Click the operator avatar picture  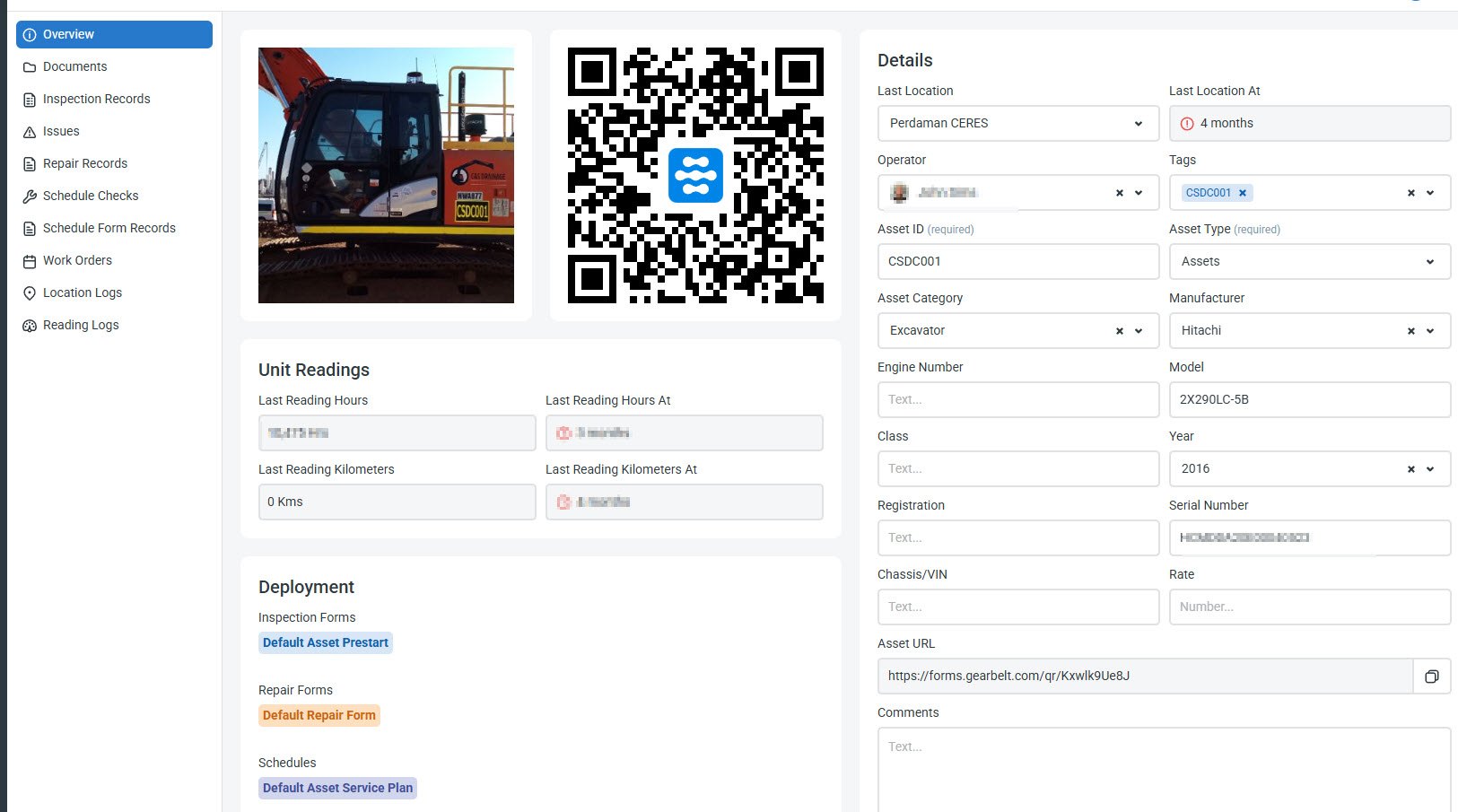900,193
